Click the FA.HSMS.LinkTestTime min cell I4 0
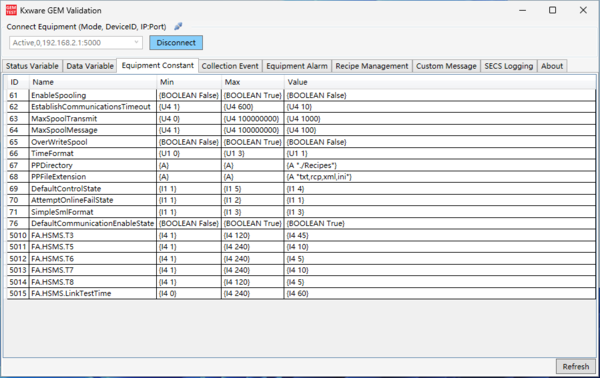This screenshot has height=378, width=600. 189,293
